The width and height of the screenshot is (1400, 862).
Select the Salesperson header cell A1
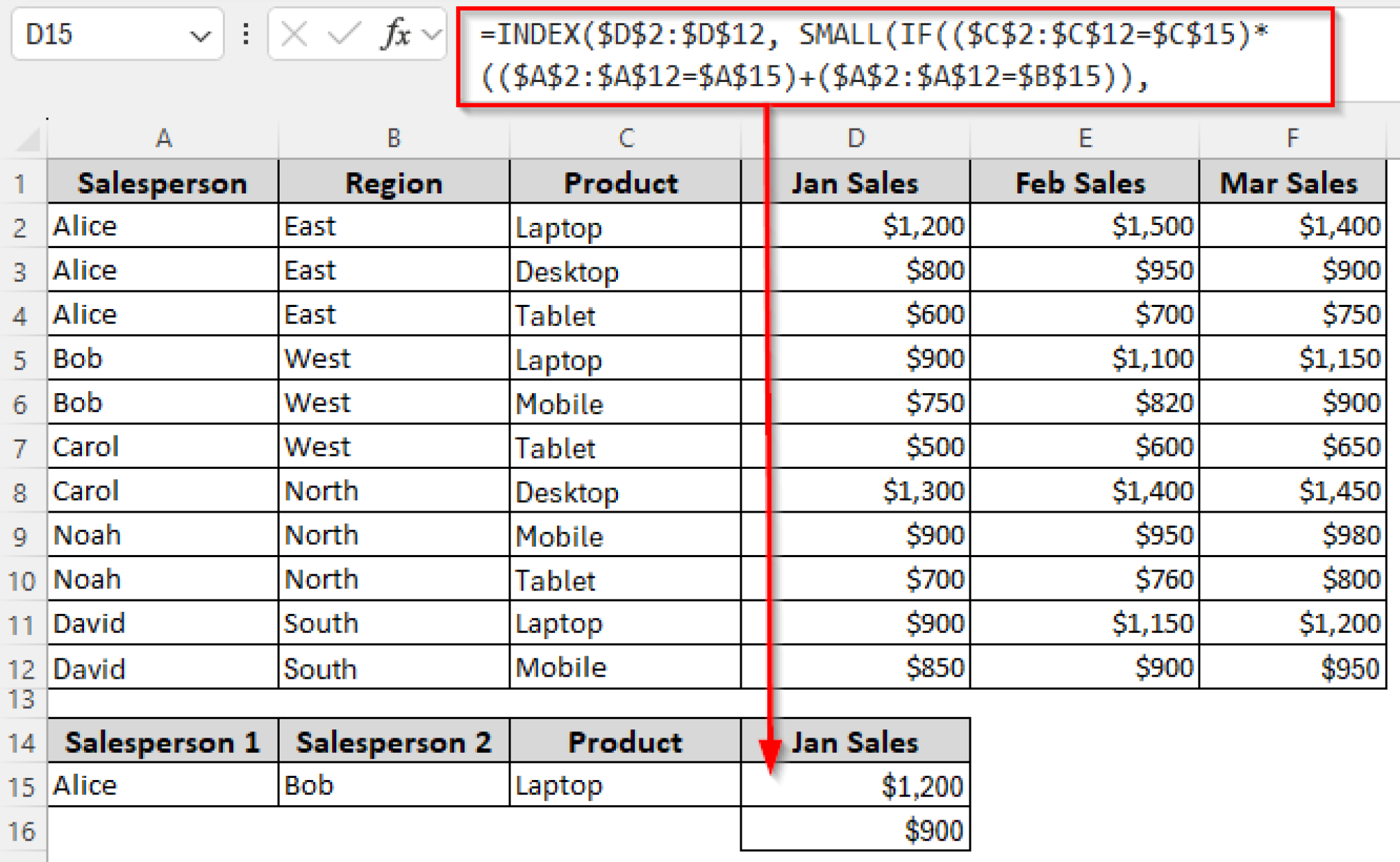tap(163, 182)
